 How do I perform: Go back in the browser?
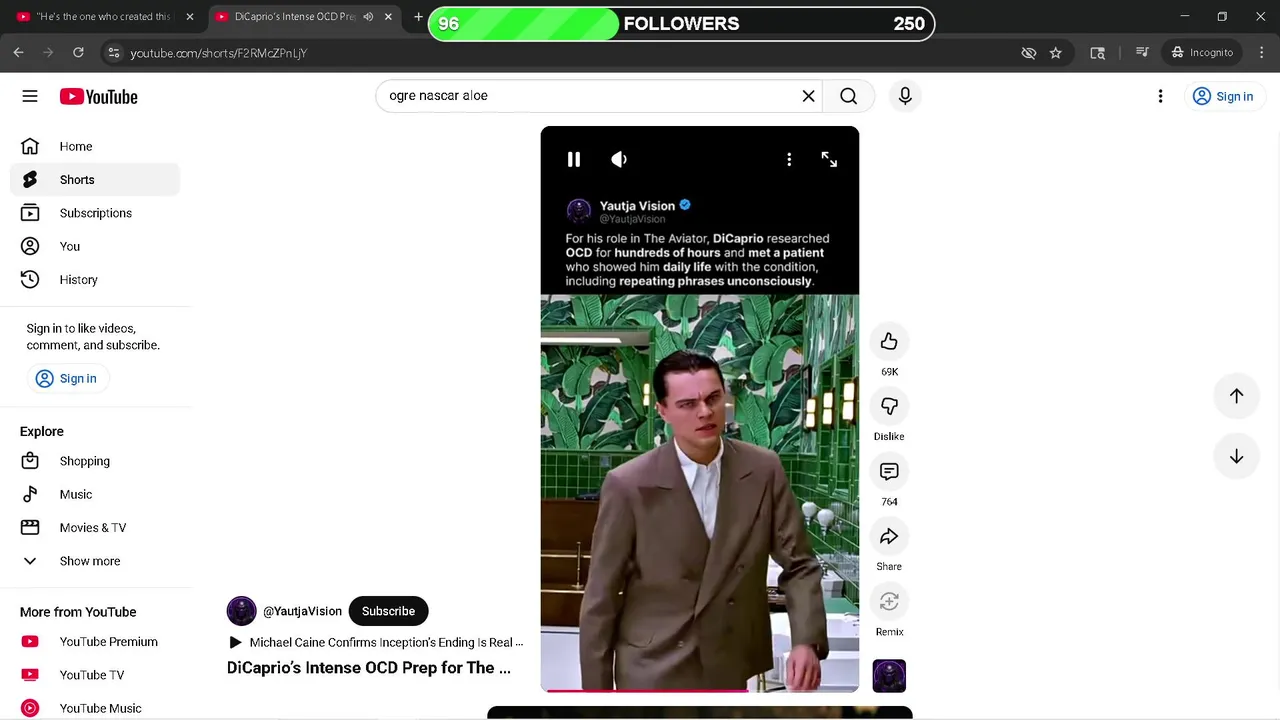click(19, 52)
